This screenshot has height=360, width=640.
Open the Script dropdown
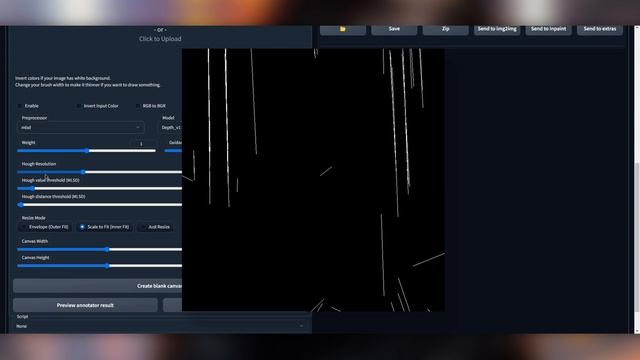click(x=160, y=326)
